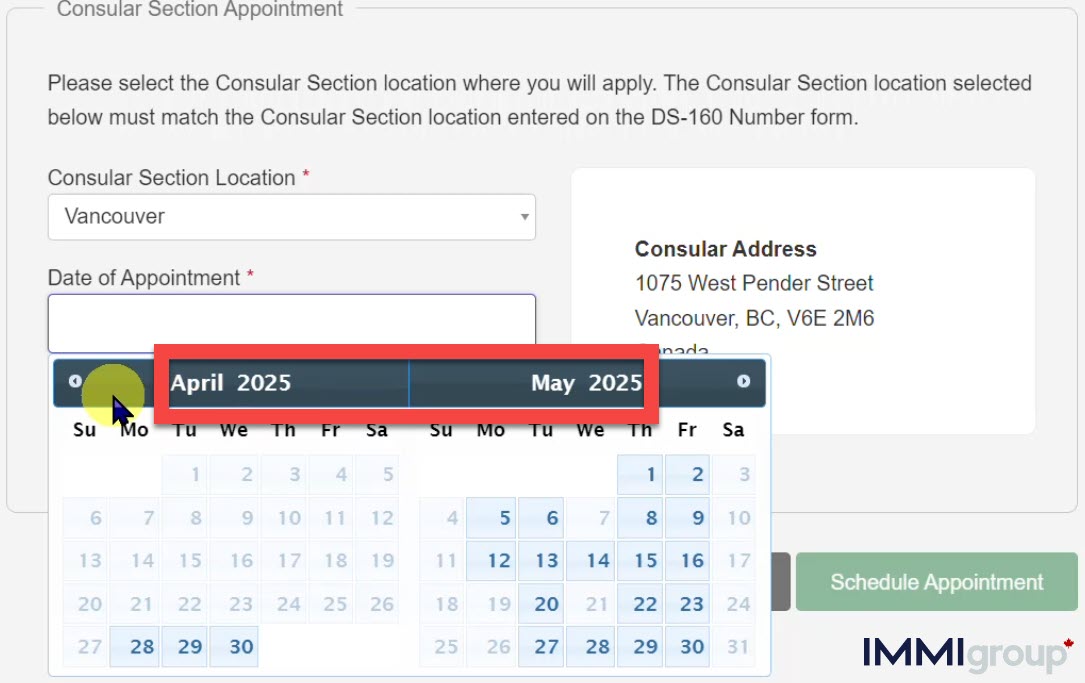This screenshot has height=683, width=1085.
Task: Pick May 2 appointment date
Action: click(688, 475)
